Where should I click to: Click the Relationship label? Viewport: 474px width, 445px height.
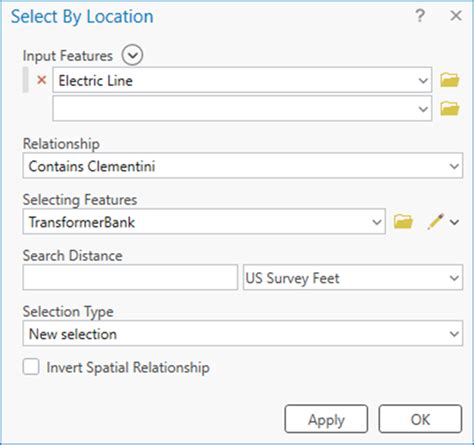pyautogui.click(x=61, y=144)
